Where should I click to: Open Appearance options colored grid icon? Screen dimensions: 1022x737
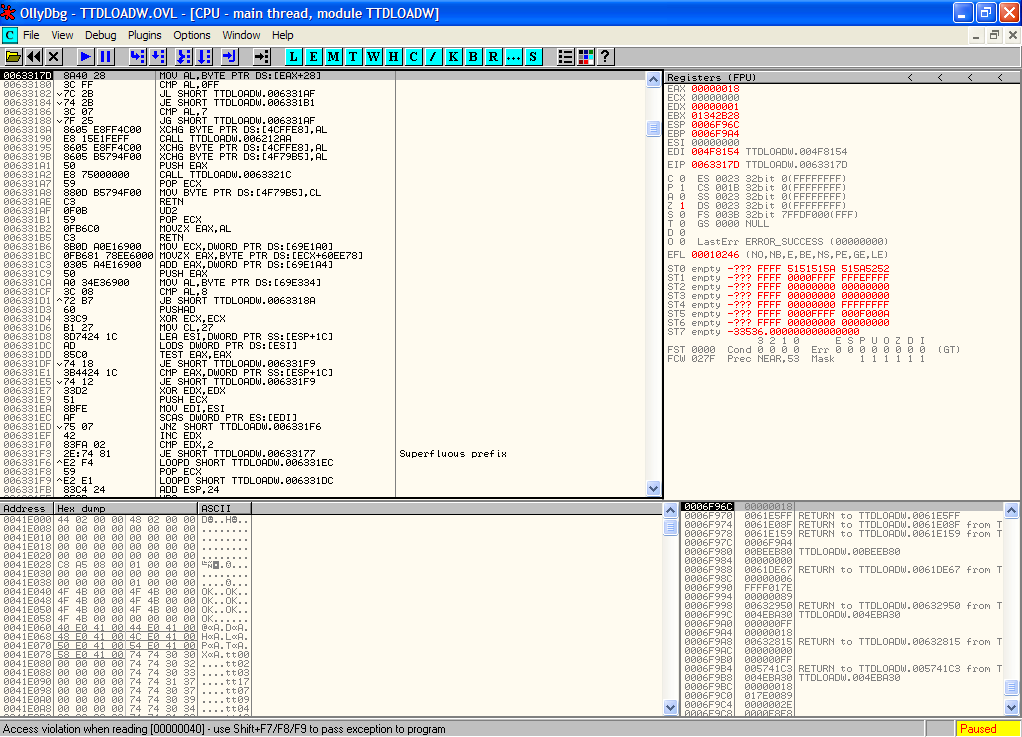tap(585, 57)
